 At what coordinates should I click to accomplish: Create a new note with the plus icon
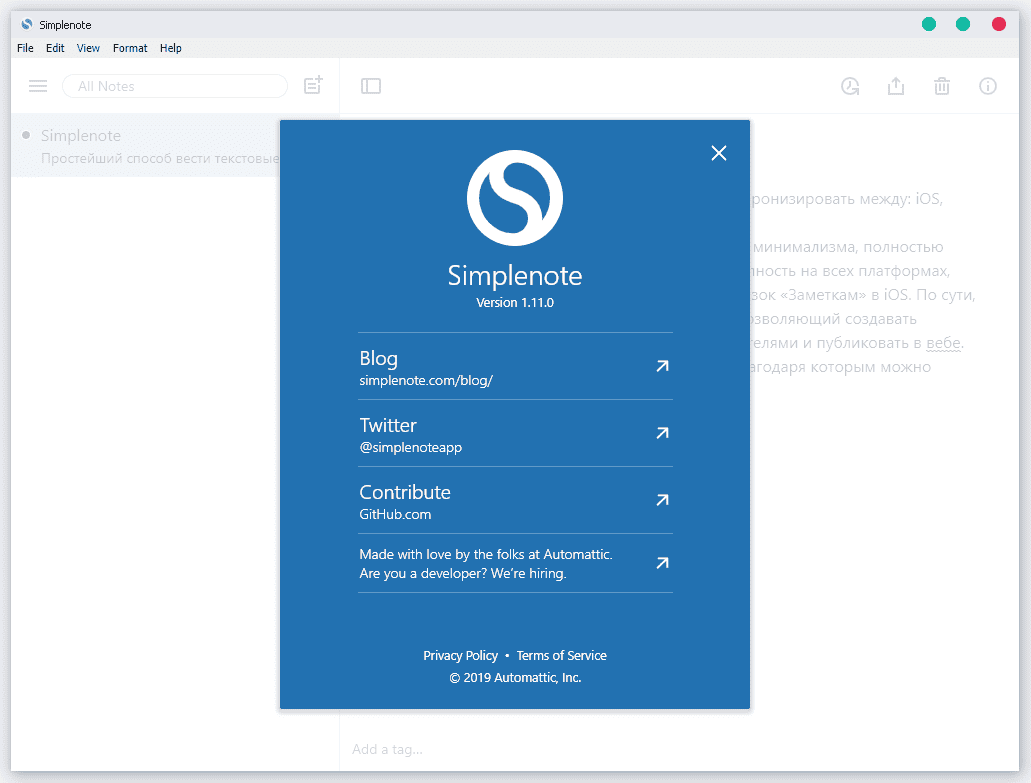tap(313, 85)
